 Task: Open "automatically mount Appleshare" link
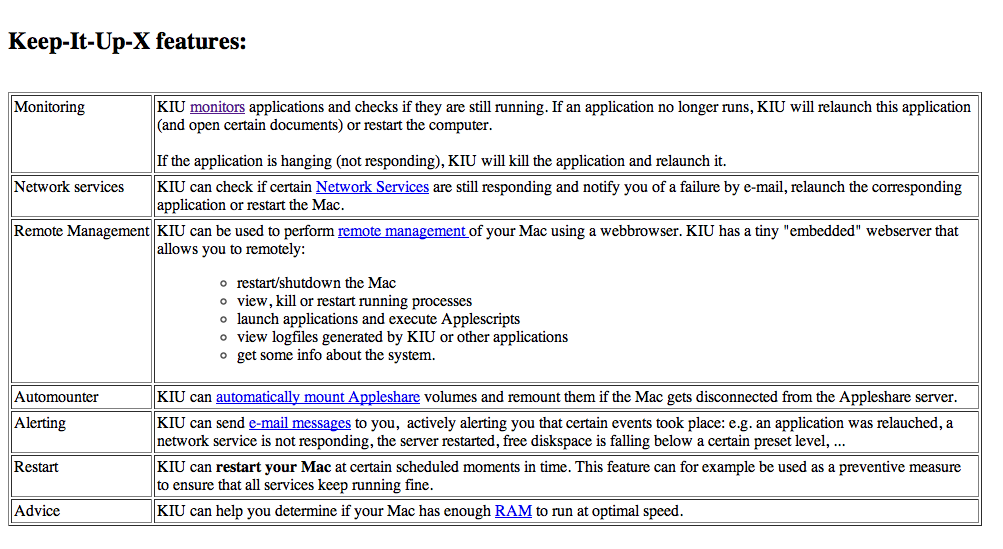(x=318, y=397)
